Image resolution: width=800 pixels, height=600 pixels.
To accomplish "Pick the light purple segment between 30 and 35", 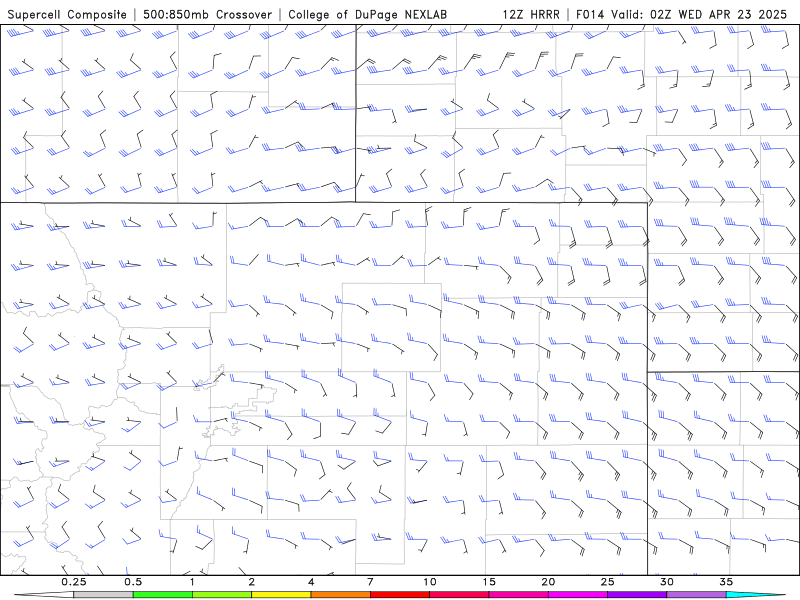I will (x=696, y=595).
